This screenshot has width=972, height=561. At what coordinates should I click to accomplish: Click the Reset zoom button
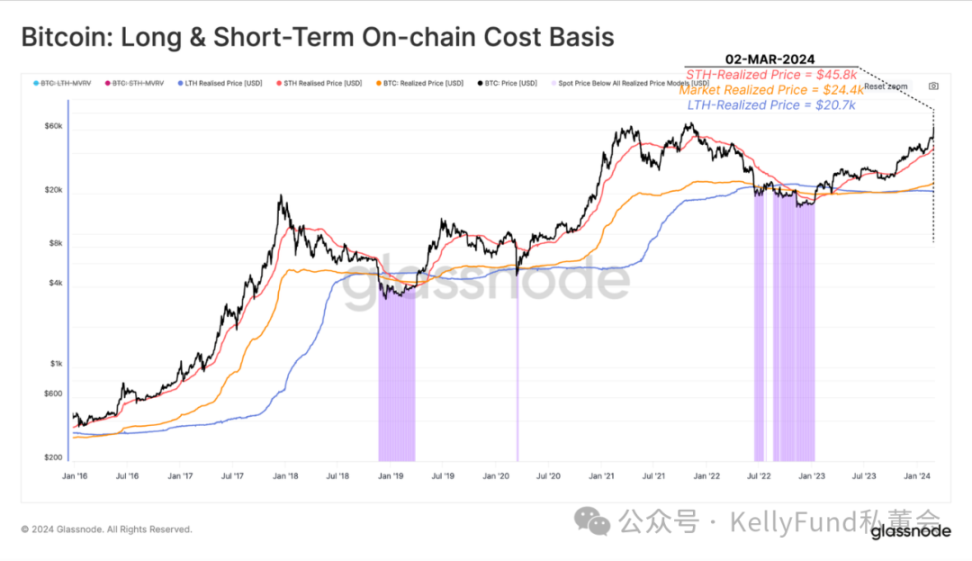[x=886, y=86]
